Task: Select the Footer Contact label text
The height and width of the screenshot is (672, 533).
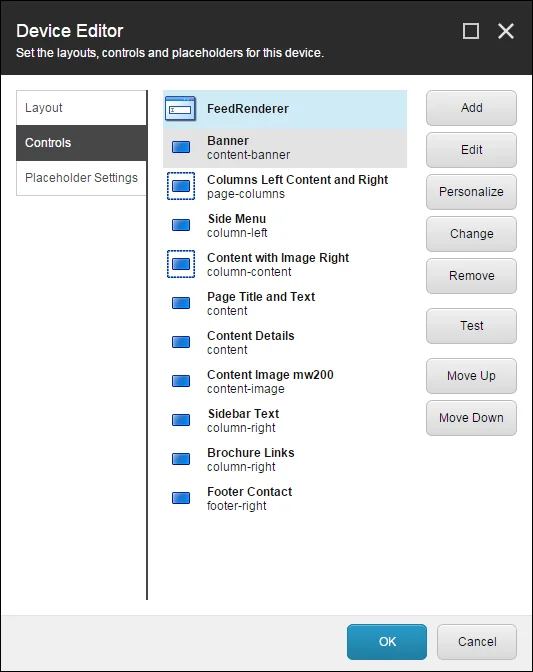Action: click(x=249, y=492)
